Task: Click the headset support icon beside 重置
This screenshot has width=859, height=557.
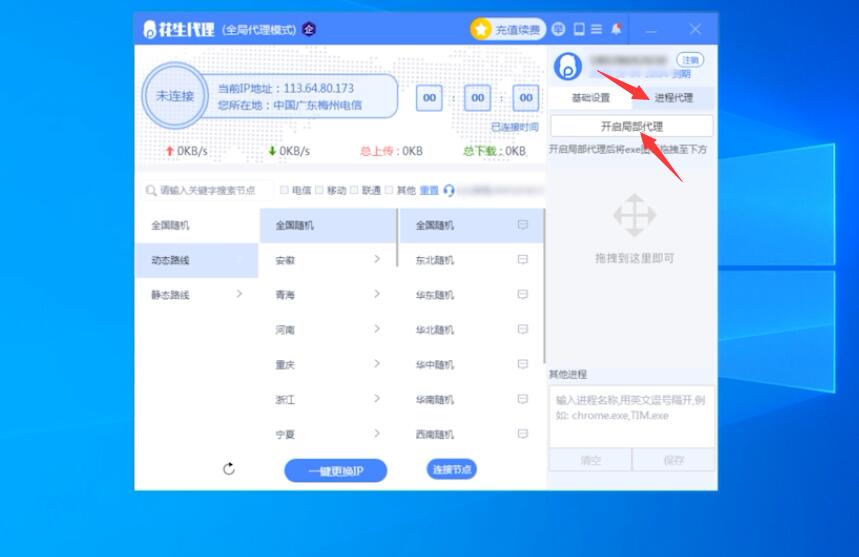Action: [x=449, y=190]
